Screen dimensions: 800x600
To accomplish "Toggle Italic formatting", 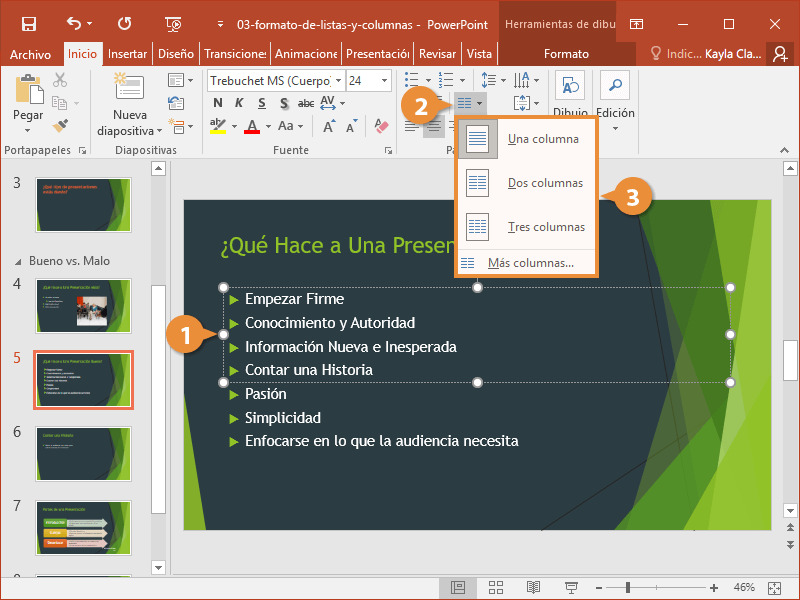I will tap(239, 103).
